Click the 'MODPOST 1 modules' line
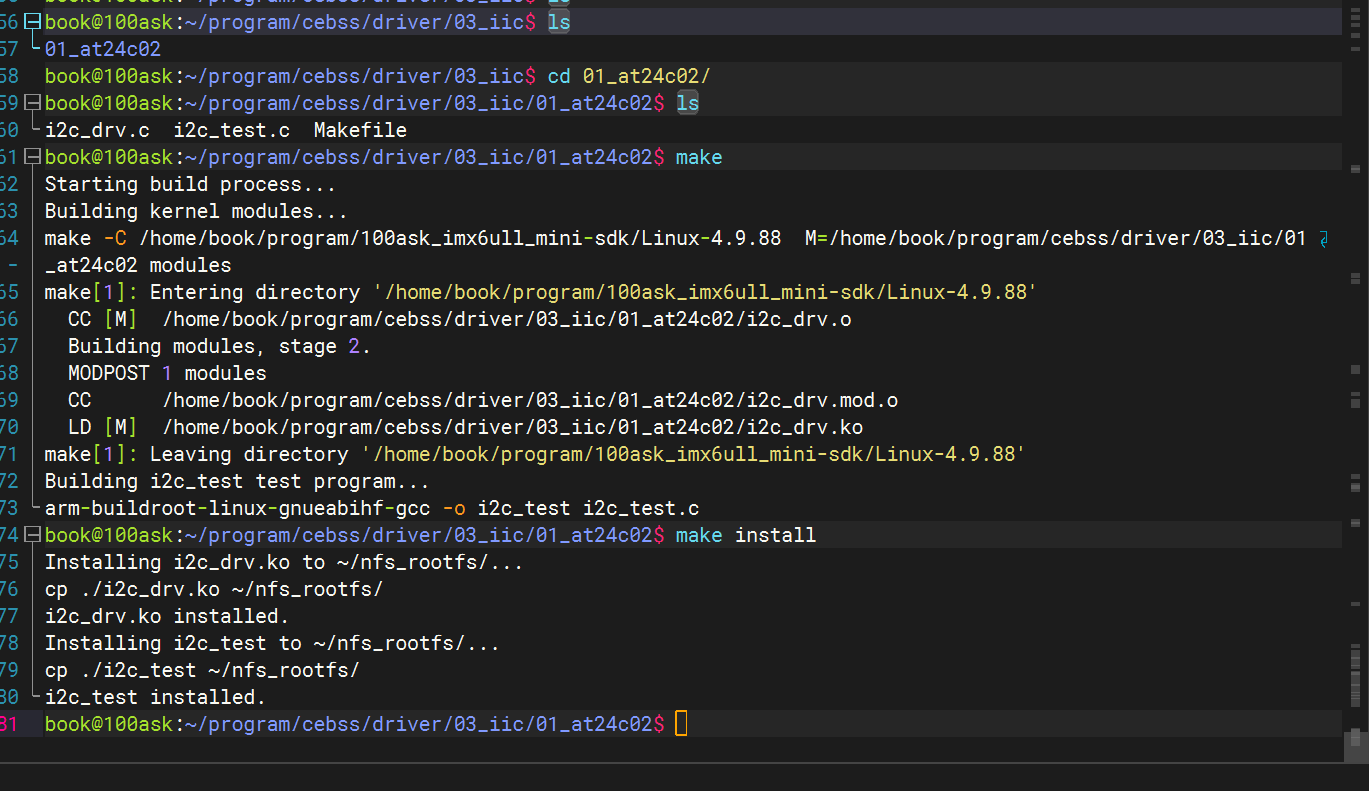This screenshot has width=1369, height=791. click(x=167, y=372)
